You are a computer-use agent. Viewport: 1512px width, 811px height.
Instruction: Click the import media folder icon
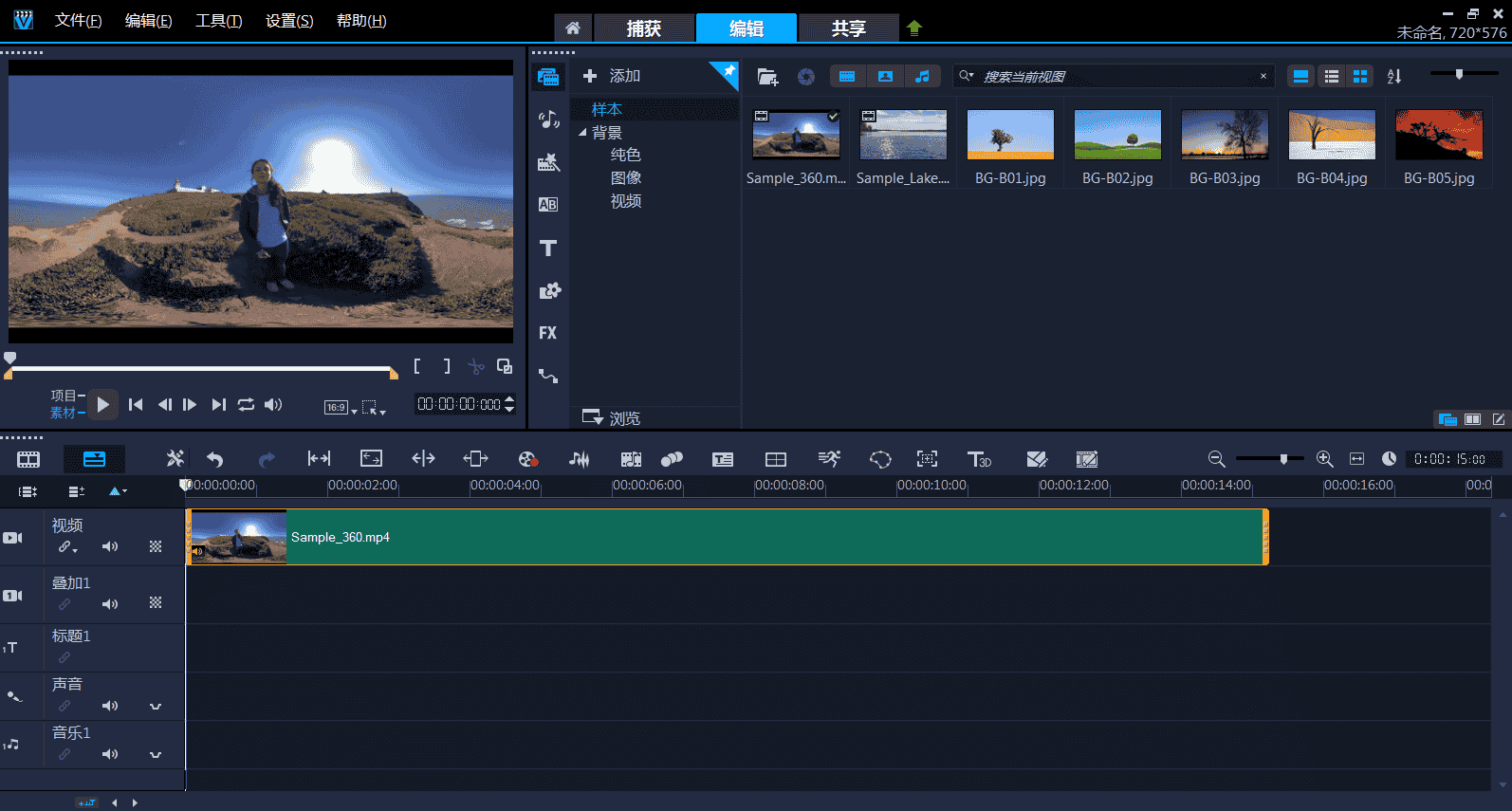[x=767, y=77]
